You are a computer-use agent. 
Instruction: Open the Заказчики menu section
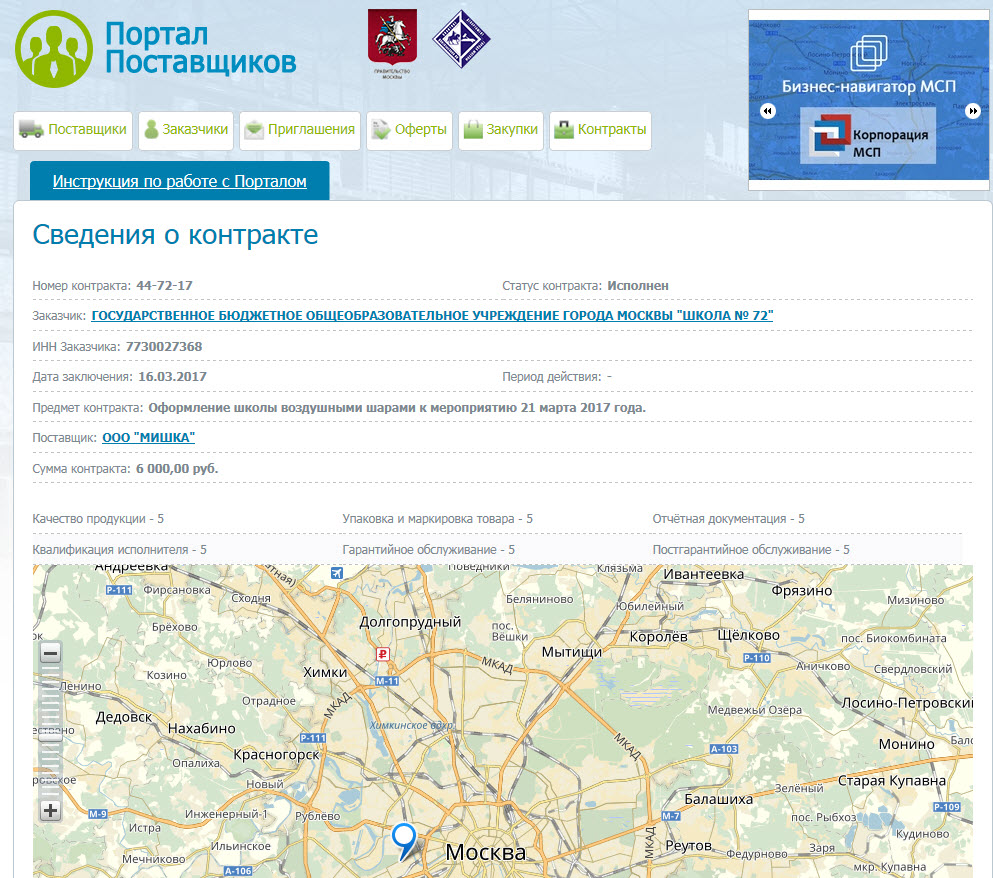pos(185,130)
